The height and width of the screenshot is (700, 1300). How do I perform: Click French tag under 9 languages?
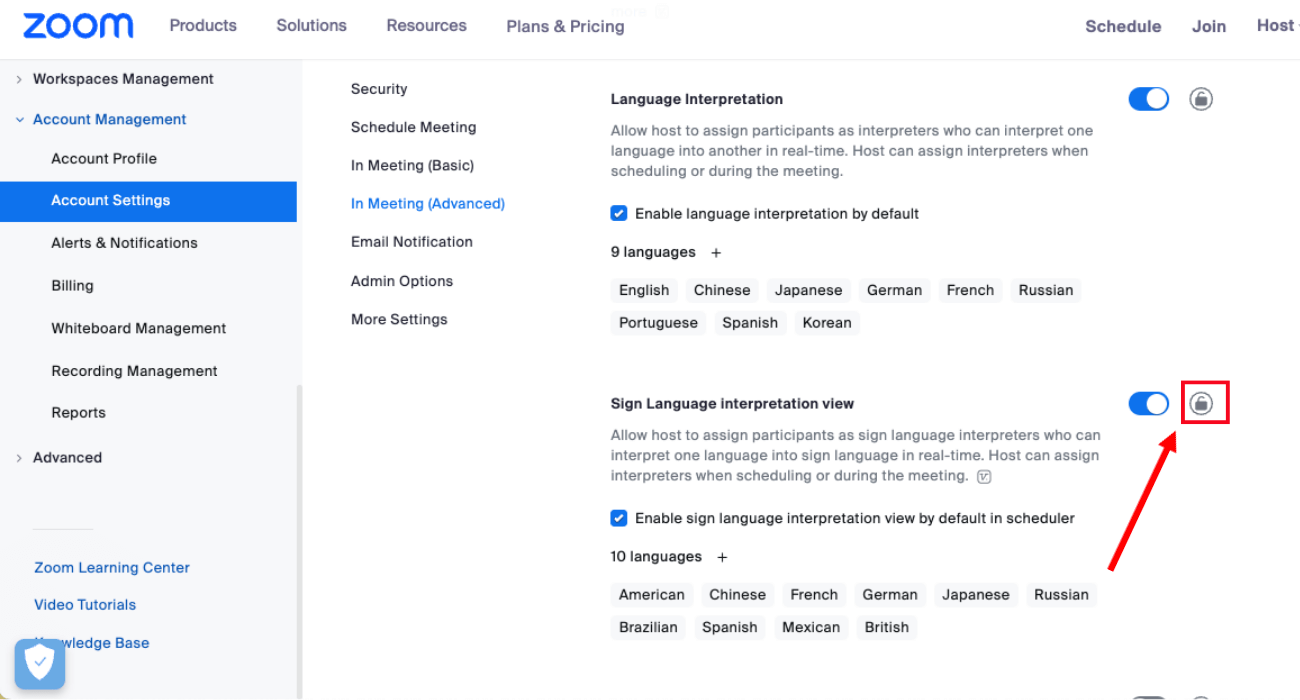[x=971, y=290]
